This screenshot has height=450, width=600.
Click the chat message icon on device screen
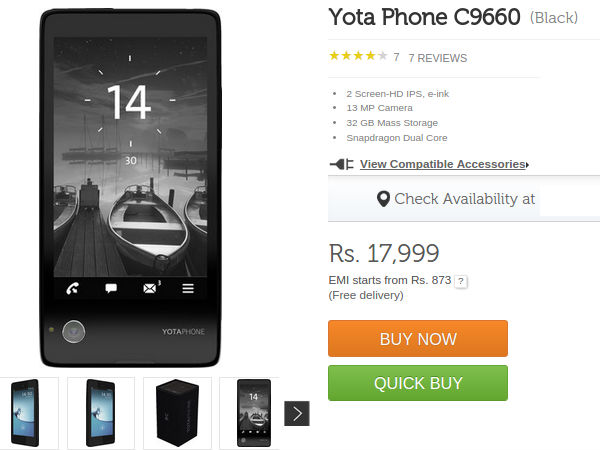[x=111, y=288]
